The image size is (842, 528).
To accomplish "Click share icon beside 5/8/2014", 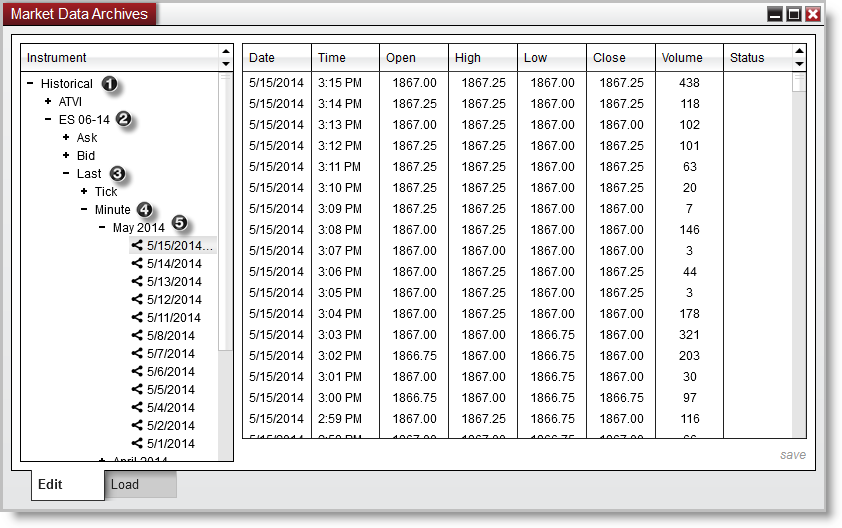I will click(x=137, y=335).
